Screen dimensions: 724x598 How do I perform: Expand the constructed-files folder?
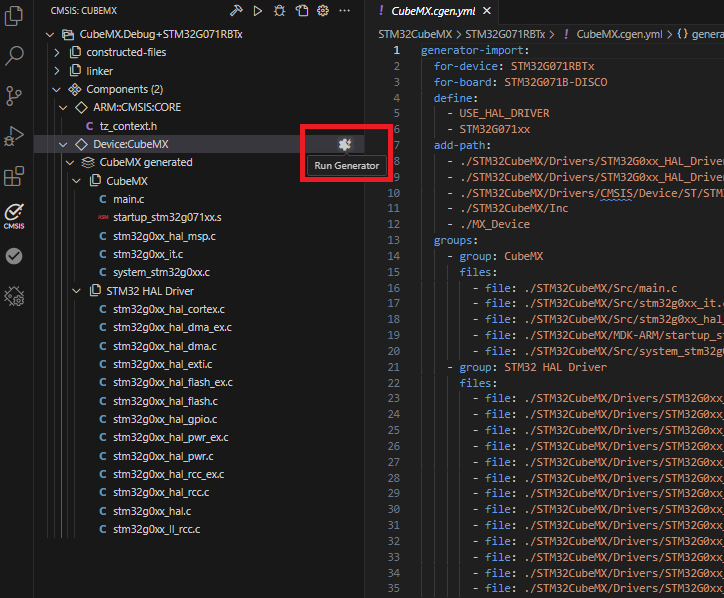57,53
